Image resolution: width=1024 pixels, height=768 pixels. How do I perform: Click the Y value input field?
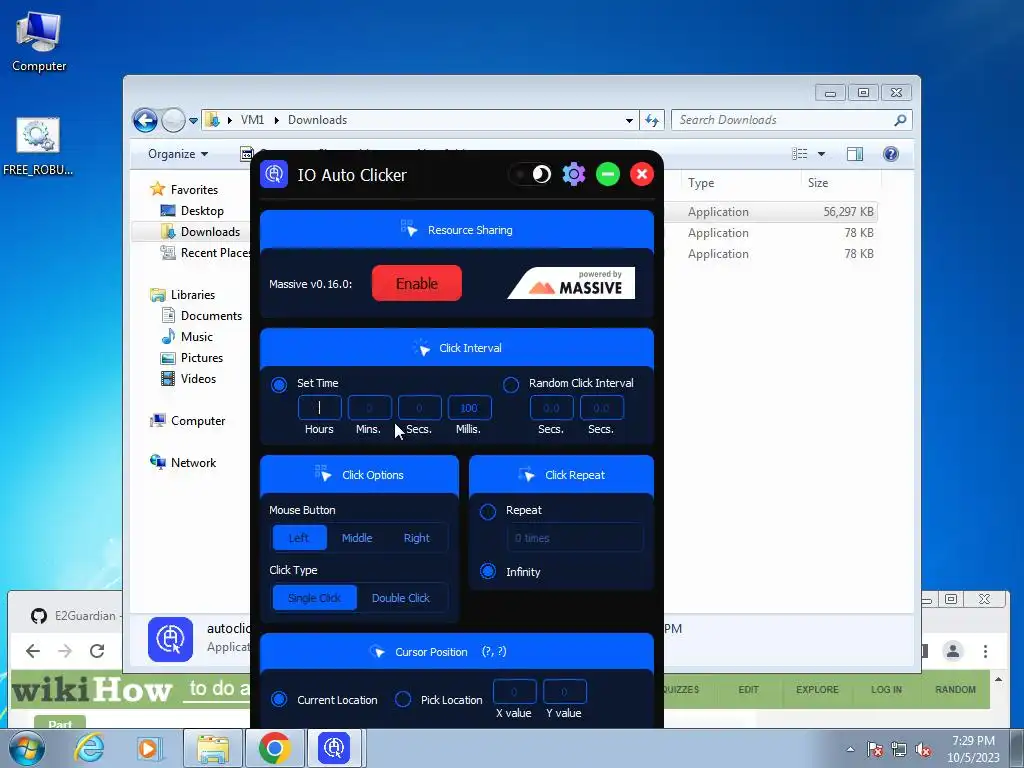point(565,692)
